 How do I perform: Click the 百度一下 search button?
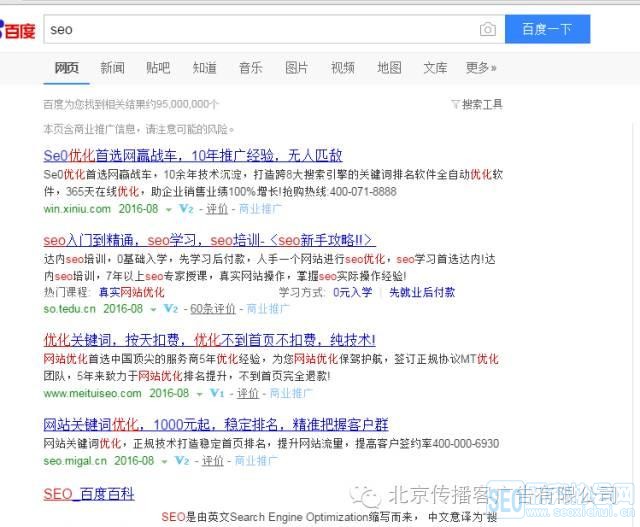[x=547, y=29]
